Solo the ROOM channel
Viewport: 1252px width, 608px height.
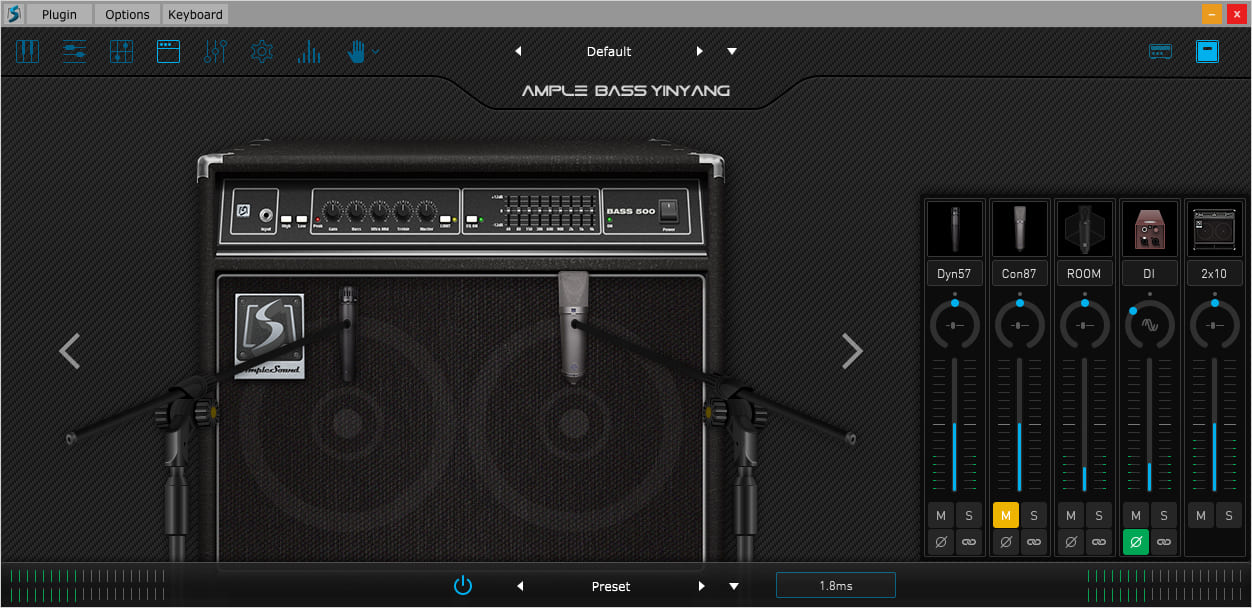click(x=1098, y=515)
